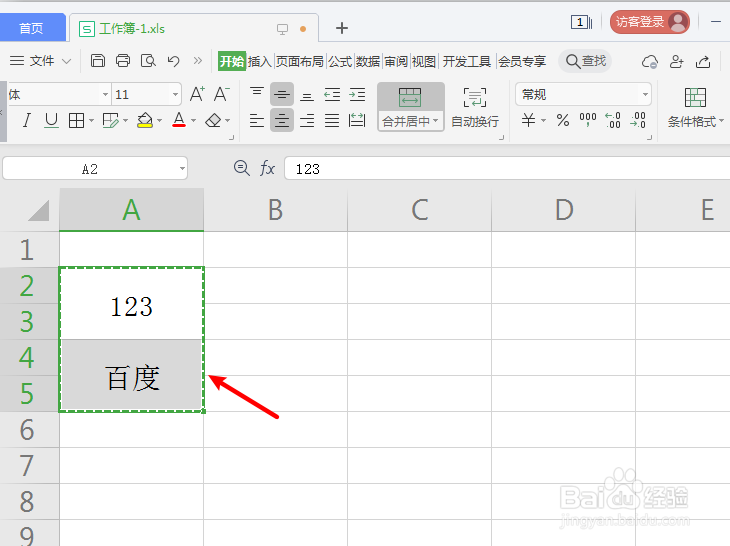Apply thousands separator 000 style
The height and width of the screenshot is (546, 730).
coord(588,121)
